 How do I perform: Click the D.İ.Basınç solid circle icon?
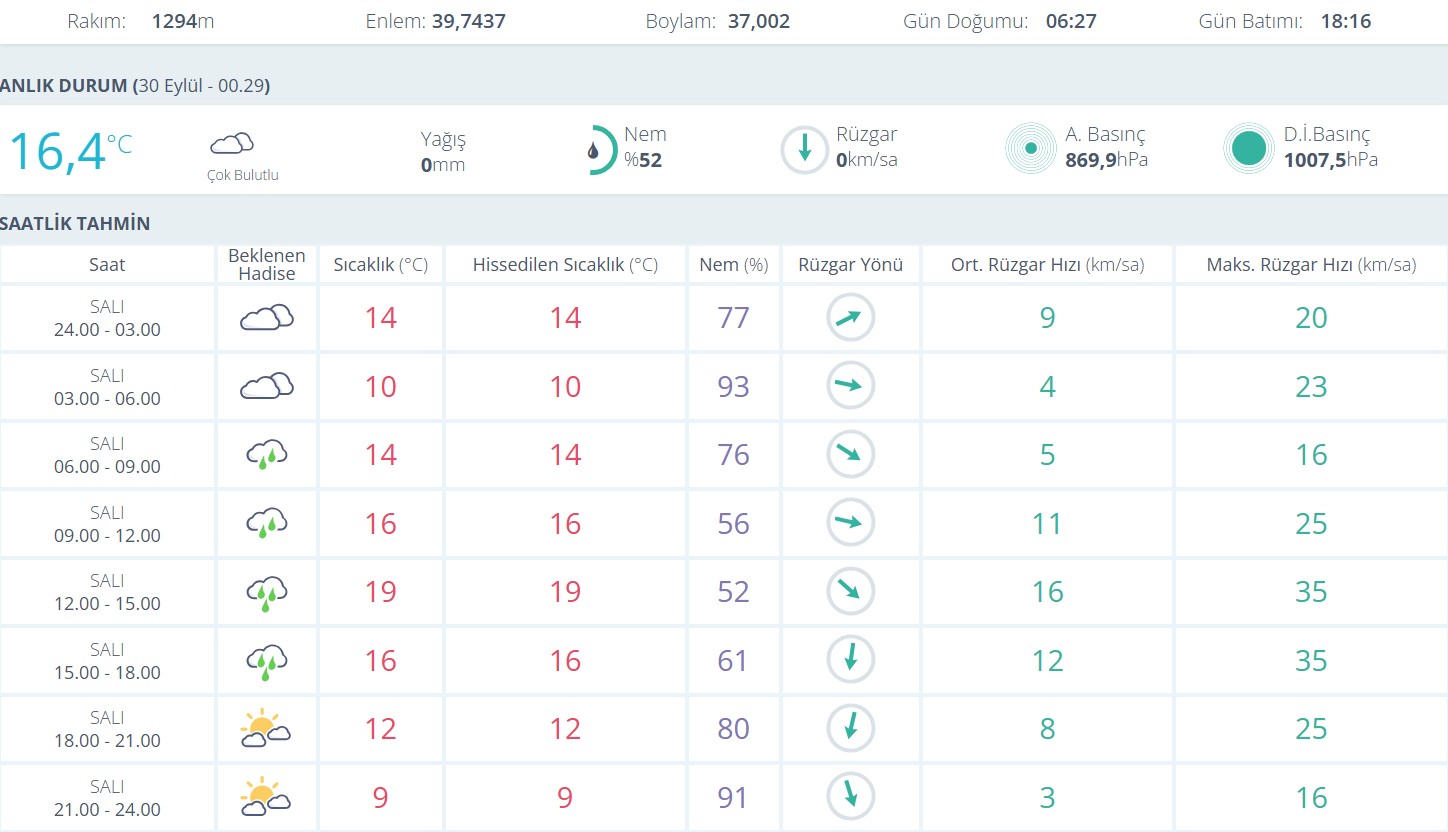1248,149
